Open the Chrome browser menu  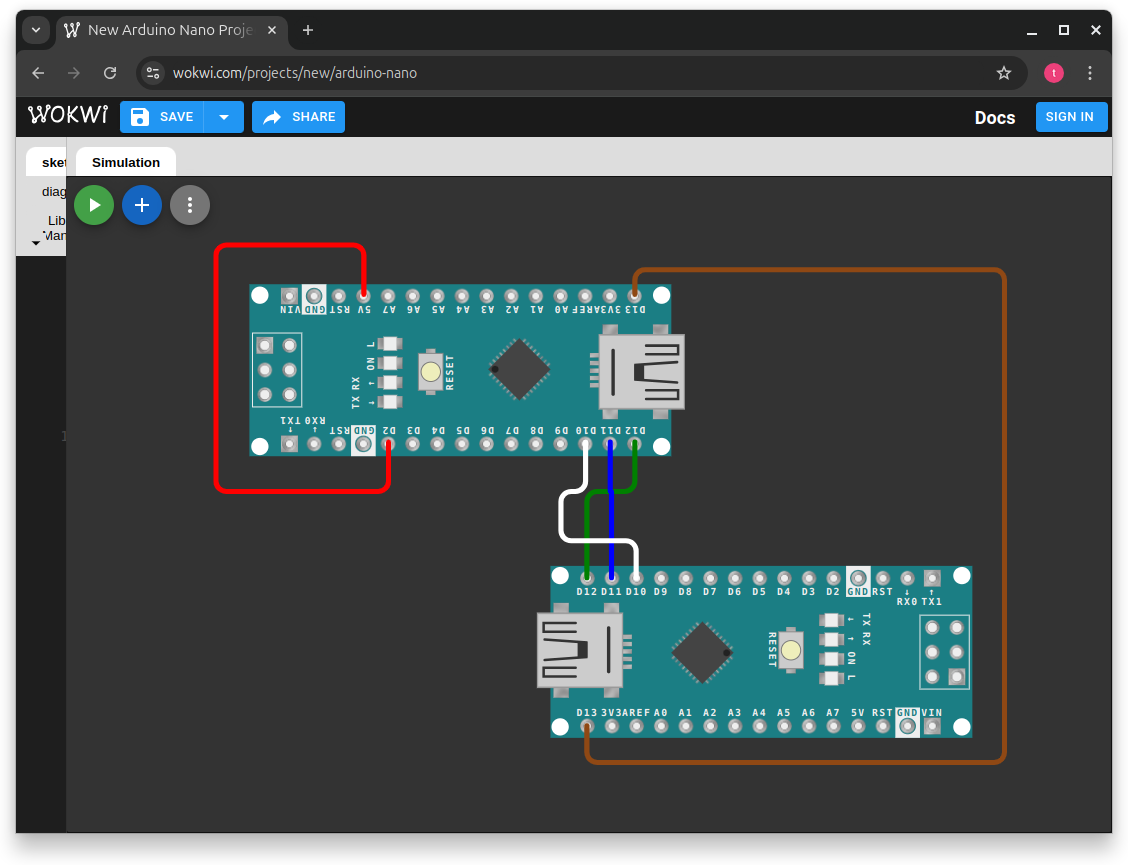1091,72
